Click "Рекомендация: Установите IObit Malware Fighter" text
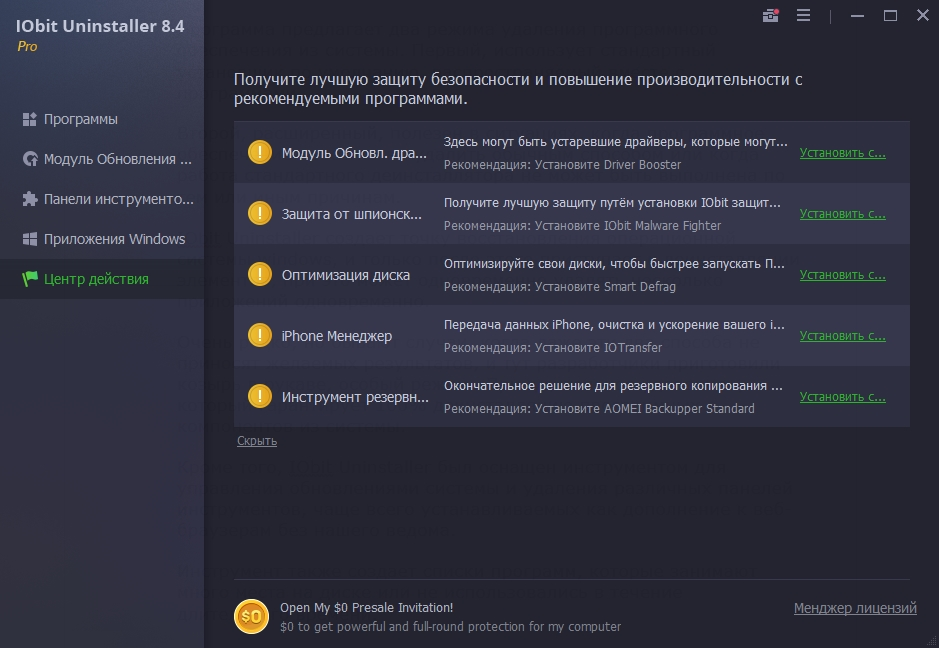Image resolution: width=939 pixels, height=648 pixels. (582, 226)
